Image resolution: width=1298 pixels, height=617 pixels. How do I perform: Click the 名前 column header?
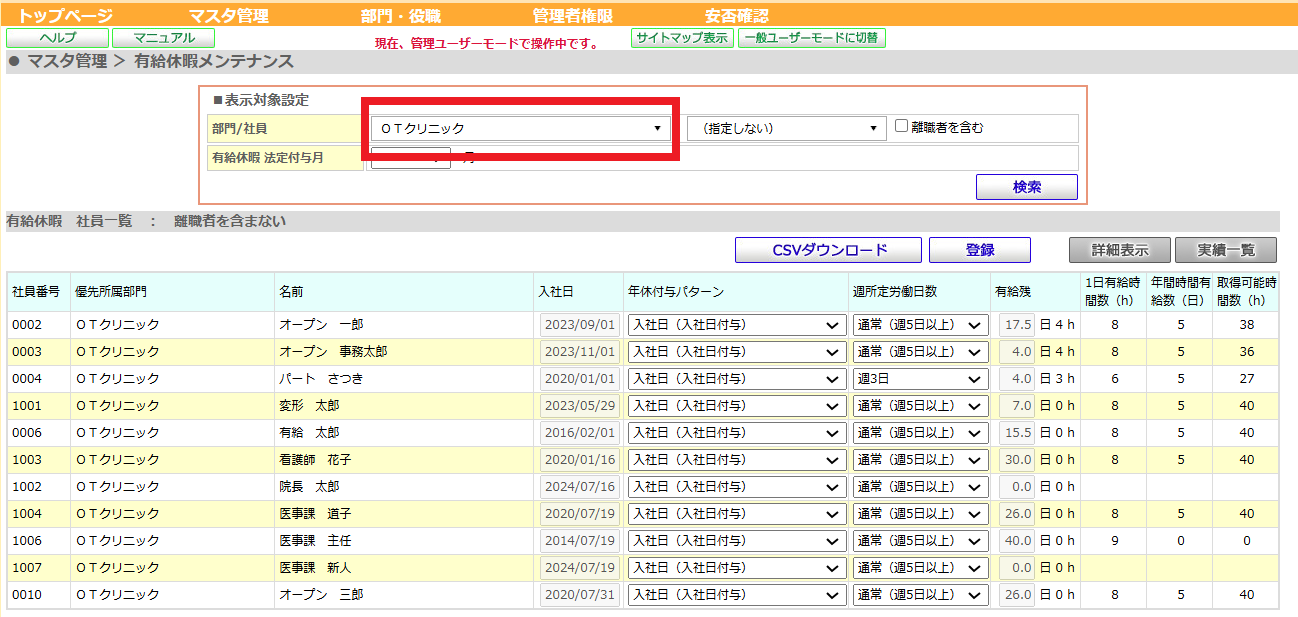(x=291, y=292)
